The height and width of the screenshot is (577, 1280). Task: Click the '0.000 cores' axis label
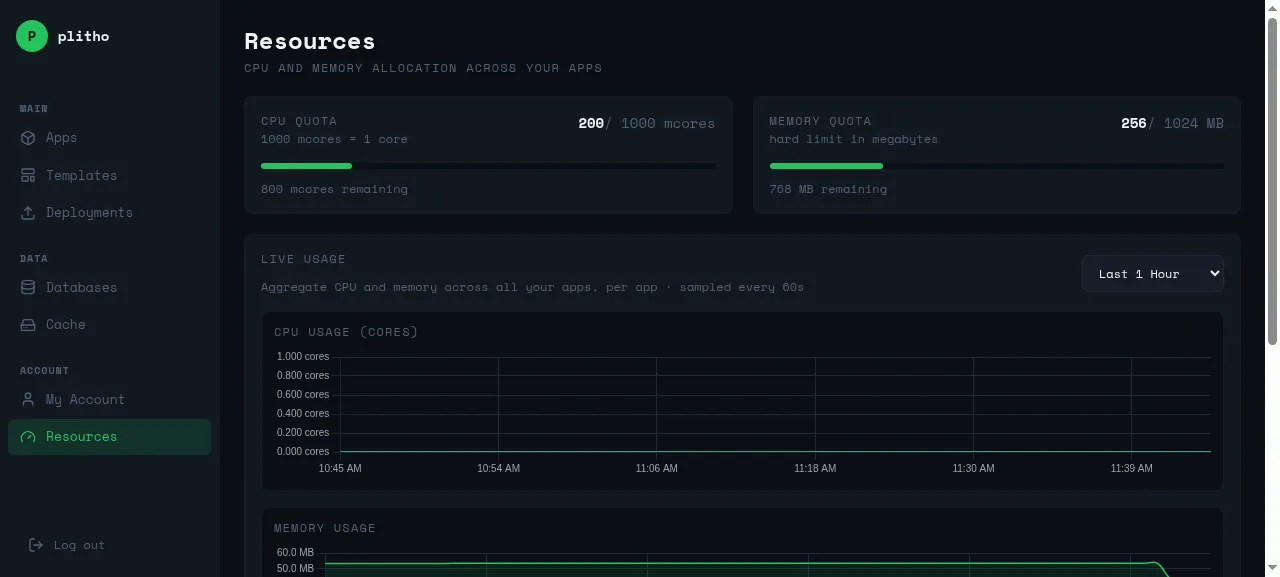click(303, 452)
